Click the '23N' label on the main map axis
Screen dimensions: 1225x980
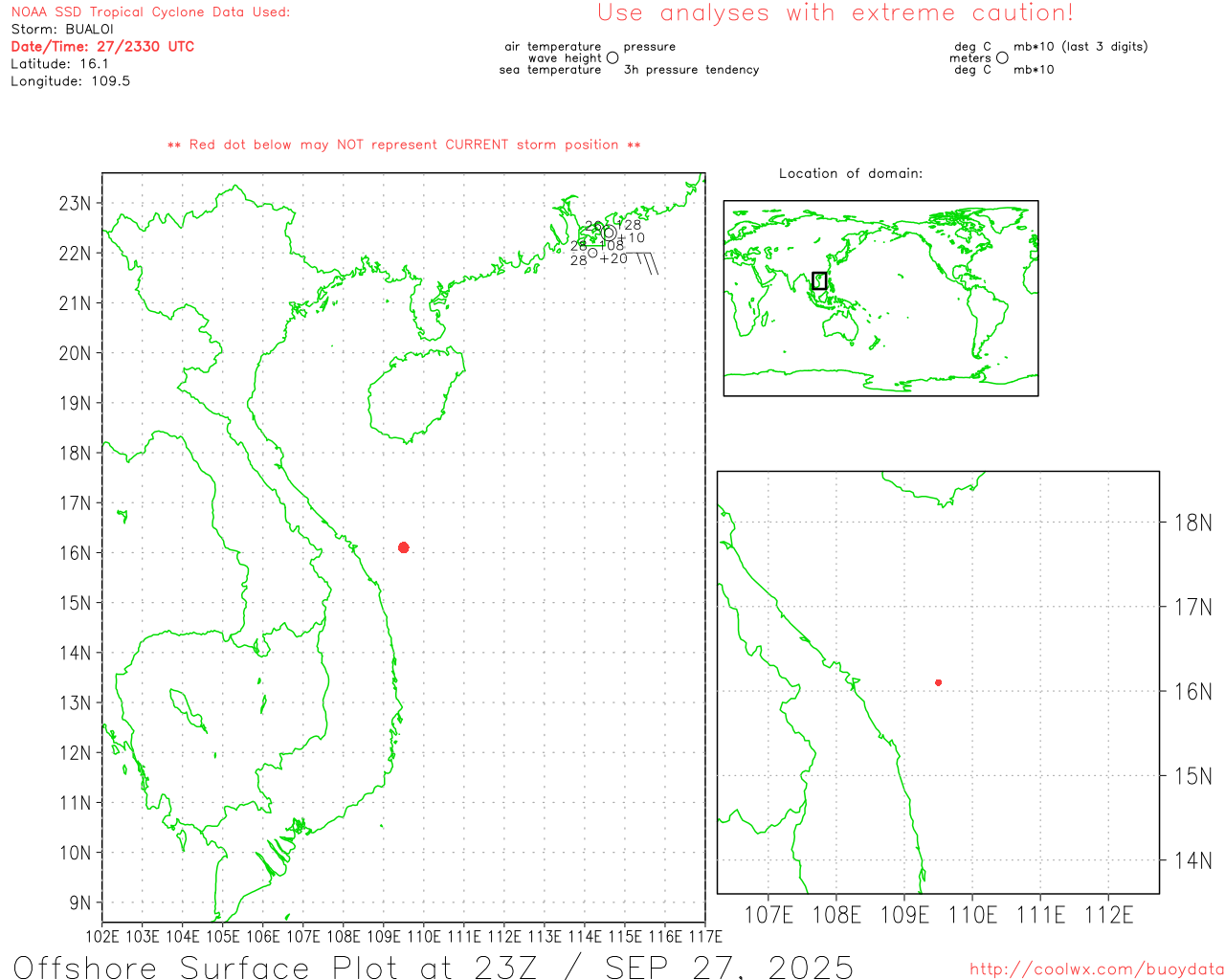pos(76,203)
